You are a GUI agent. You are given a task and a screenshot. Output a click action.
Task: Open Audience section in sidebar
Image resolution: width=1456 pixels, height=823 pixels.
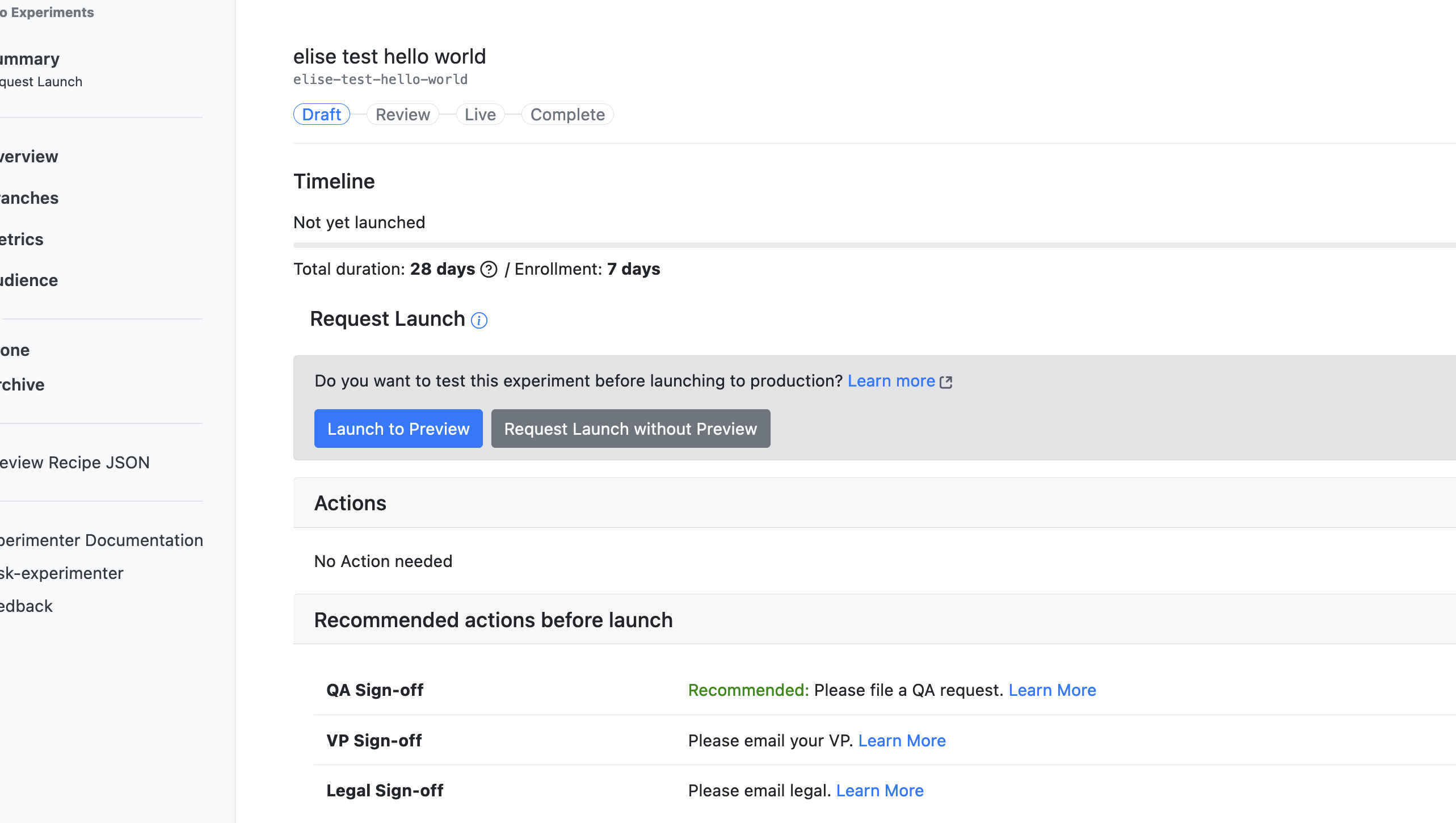(x=28, y=280)
